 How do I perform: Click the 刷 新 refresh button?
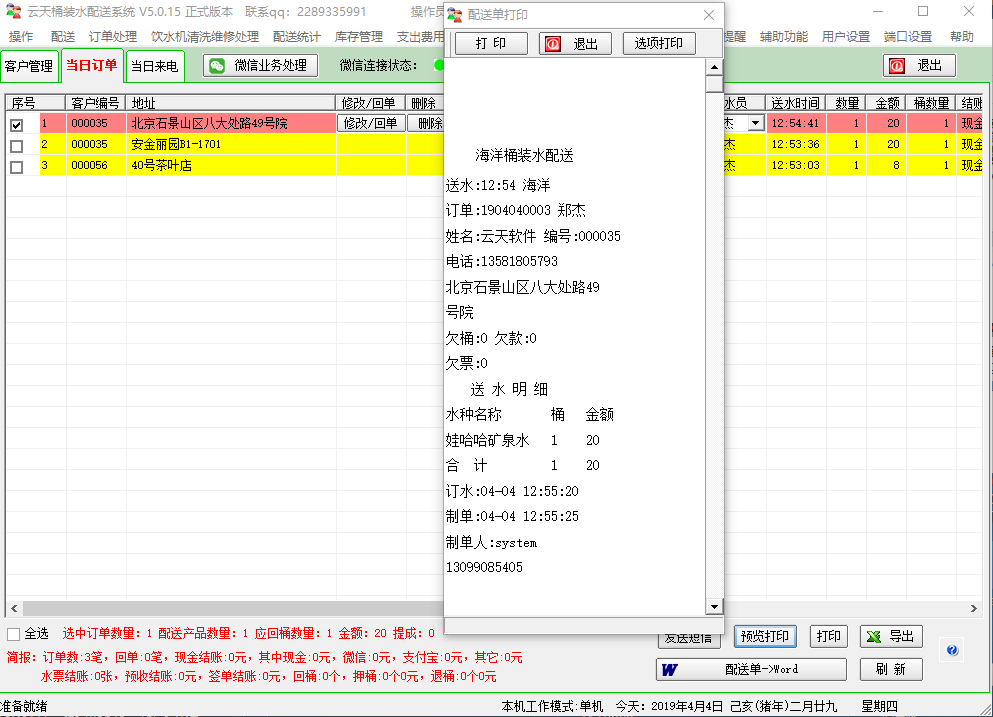click(x=890, y=669)
